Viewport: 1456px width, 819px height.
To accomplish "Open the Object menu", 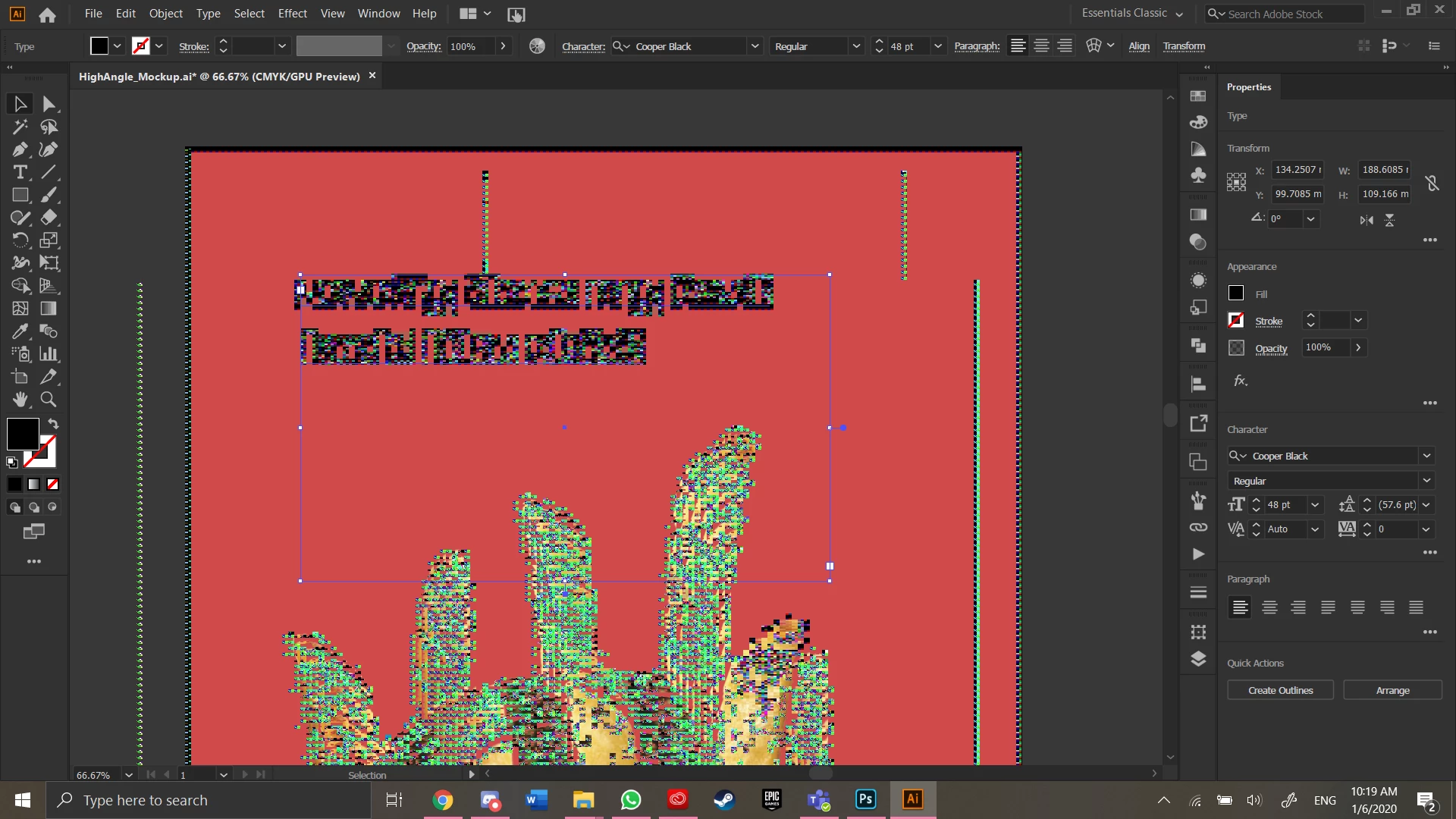I will click(165, 14).
